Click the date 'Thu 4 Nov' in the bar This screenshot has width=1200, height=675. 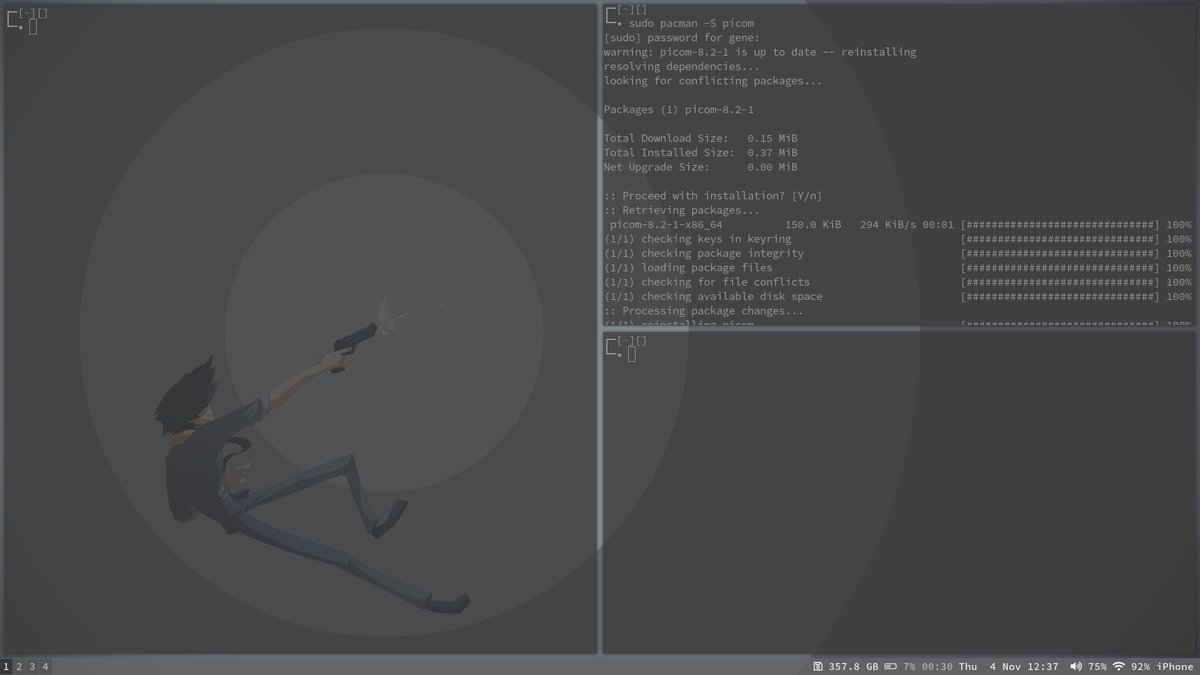point(989,666)
